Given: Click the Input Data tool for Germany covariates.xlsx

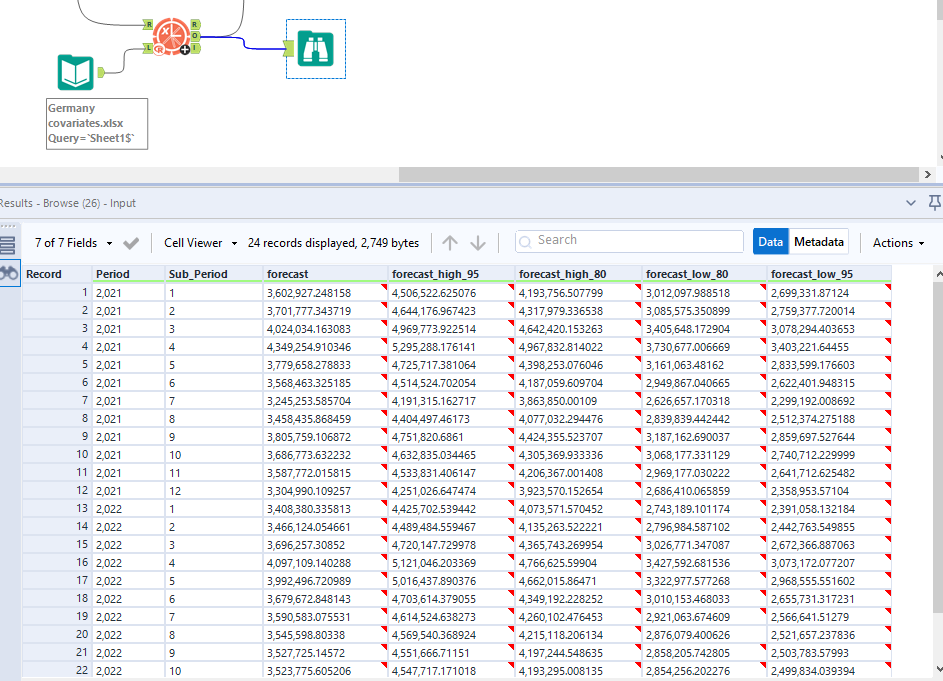Looking at the screenshot, I should coord(76,72).
